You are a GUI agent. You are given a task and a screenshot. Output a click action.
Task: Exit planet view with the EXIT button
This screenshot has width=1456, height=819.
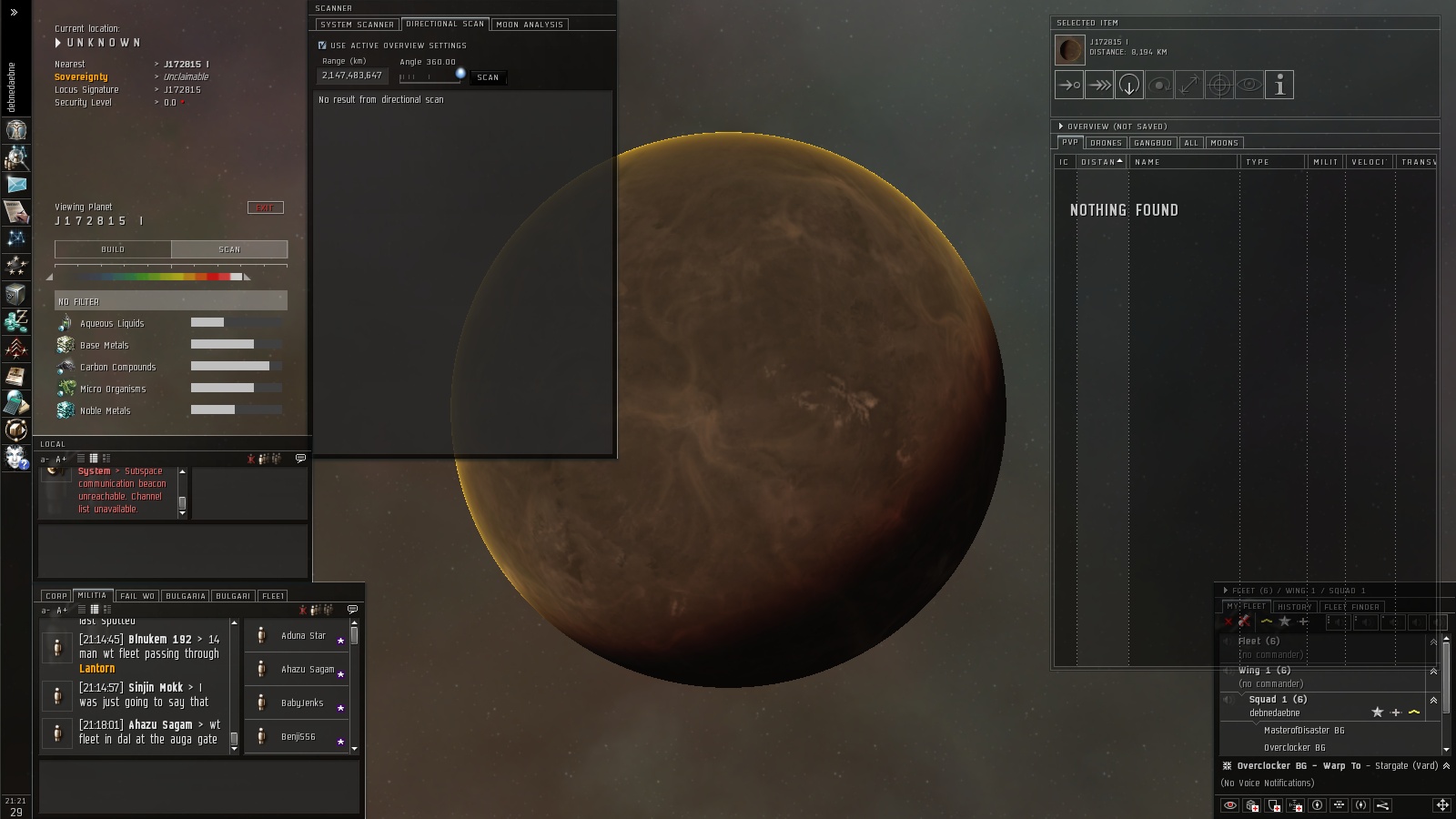(x=265, y=207)
